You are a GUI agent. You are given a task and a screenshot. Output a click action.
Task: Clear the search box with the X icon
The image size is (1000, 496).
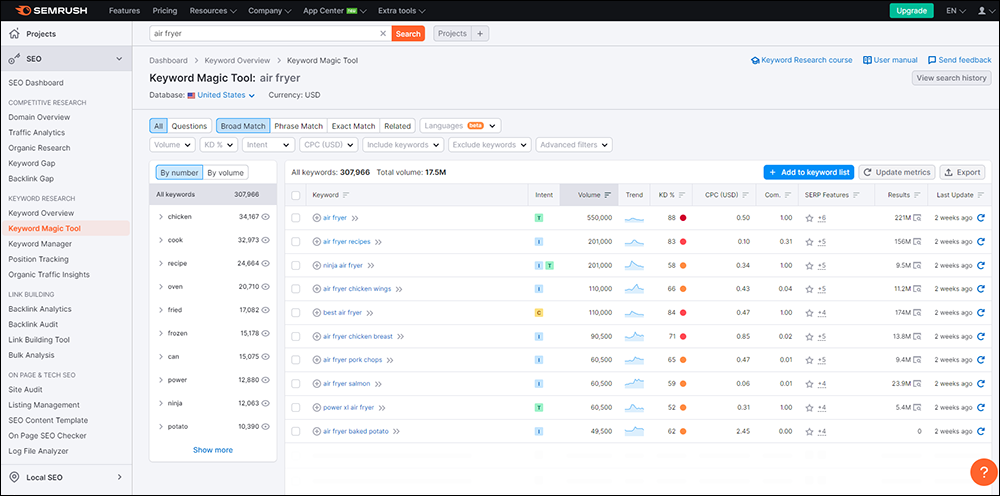click(x=383, y=33)
